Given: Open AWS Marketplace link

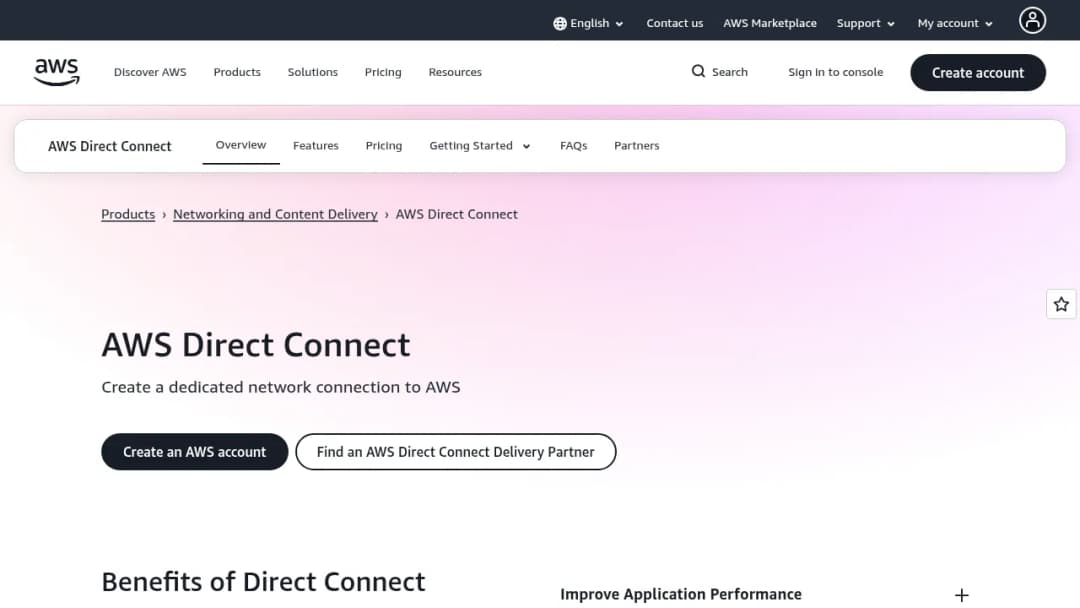Looking at the screenshot, I should coord(769,23).
